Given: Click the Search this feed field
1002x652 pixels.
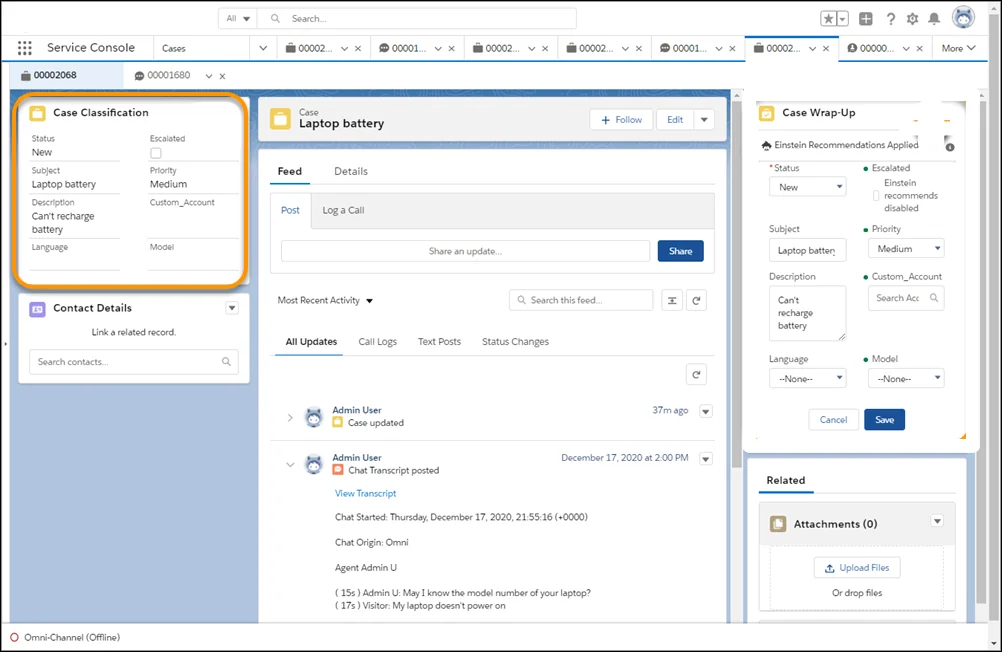Looking at the screenshot, I should (581, 300).
